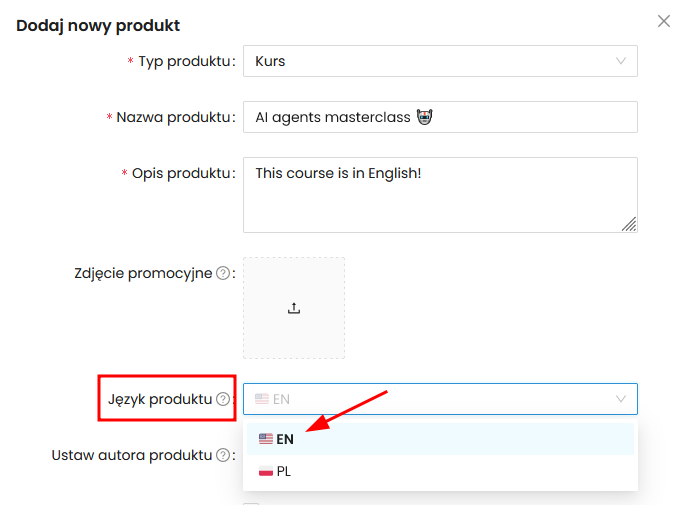Image resolution: width=690 pixels, height=505 pixels.
Task: Expand the Typ produktu chevron arrow
Action: pyautogui.click(x=621, y=61)
